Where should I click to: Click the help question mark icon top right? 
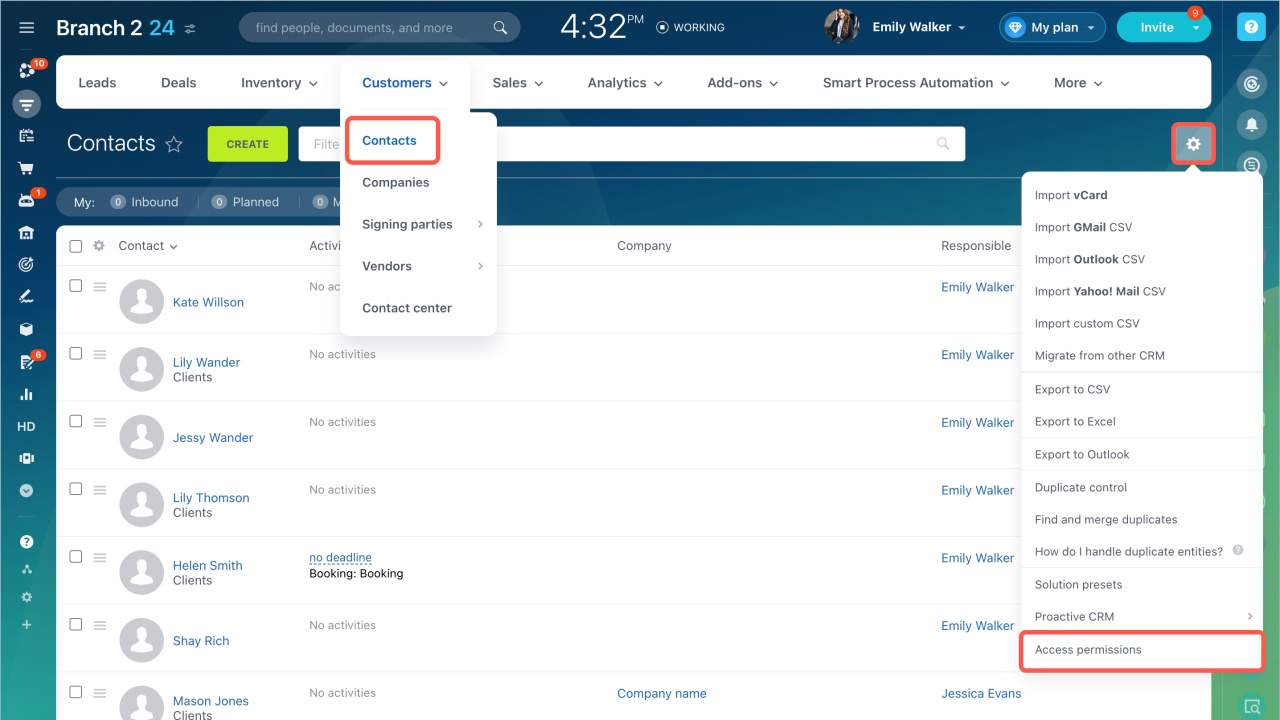[x=1251, y=28]
